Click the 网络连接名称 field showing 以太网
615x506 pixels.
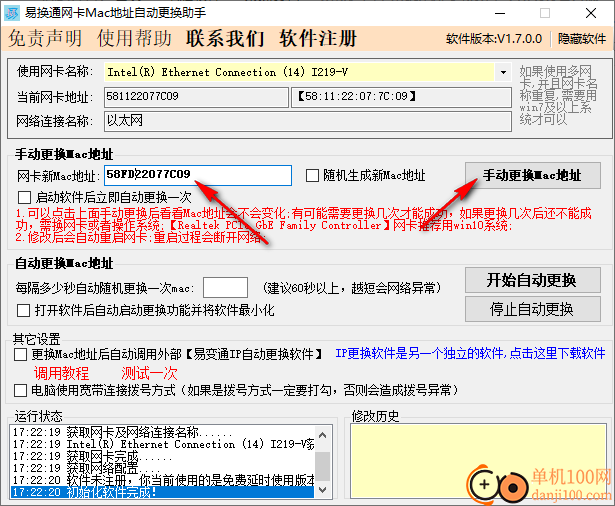[x=308, y=121]
